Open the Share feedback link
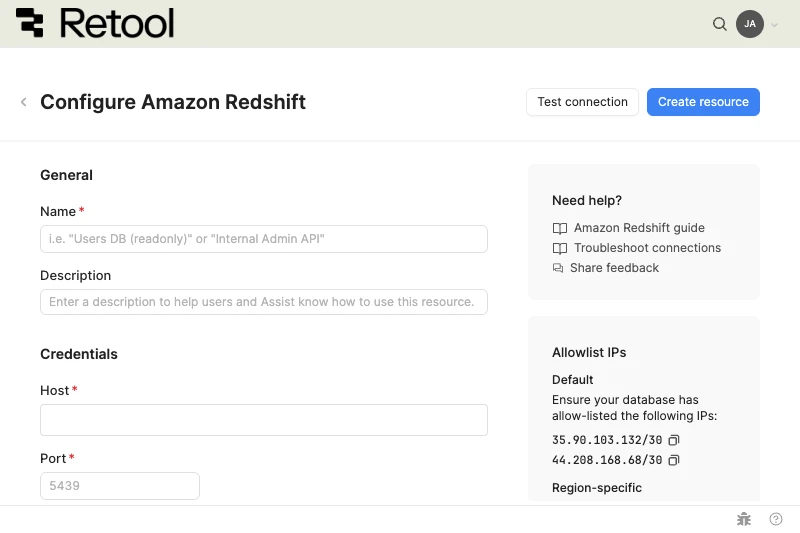This screenshot has width=800, height=533. click(614, 268)
